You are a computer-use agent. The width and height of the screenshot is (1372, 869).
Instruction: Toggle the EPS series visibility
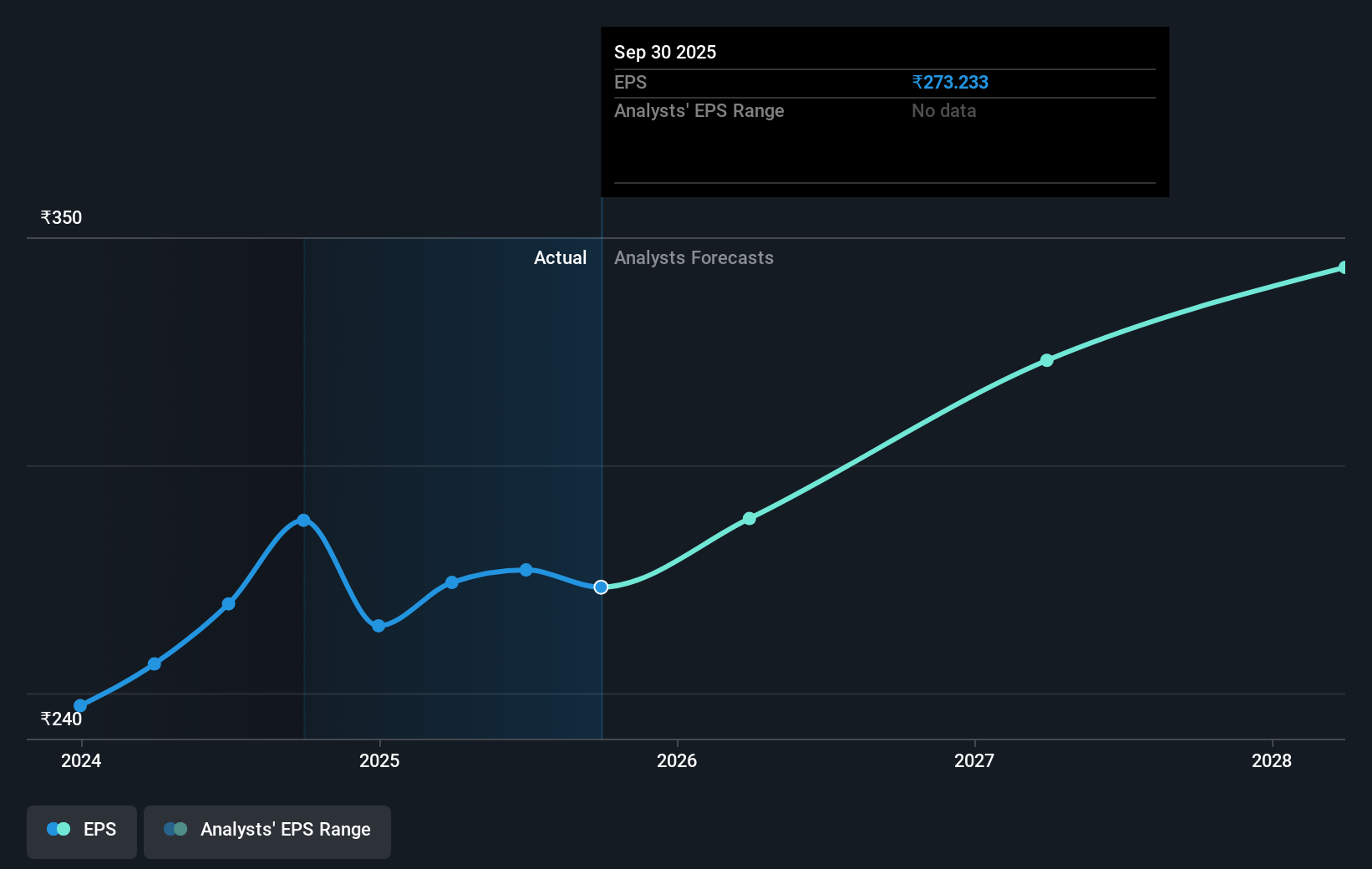81,831
